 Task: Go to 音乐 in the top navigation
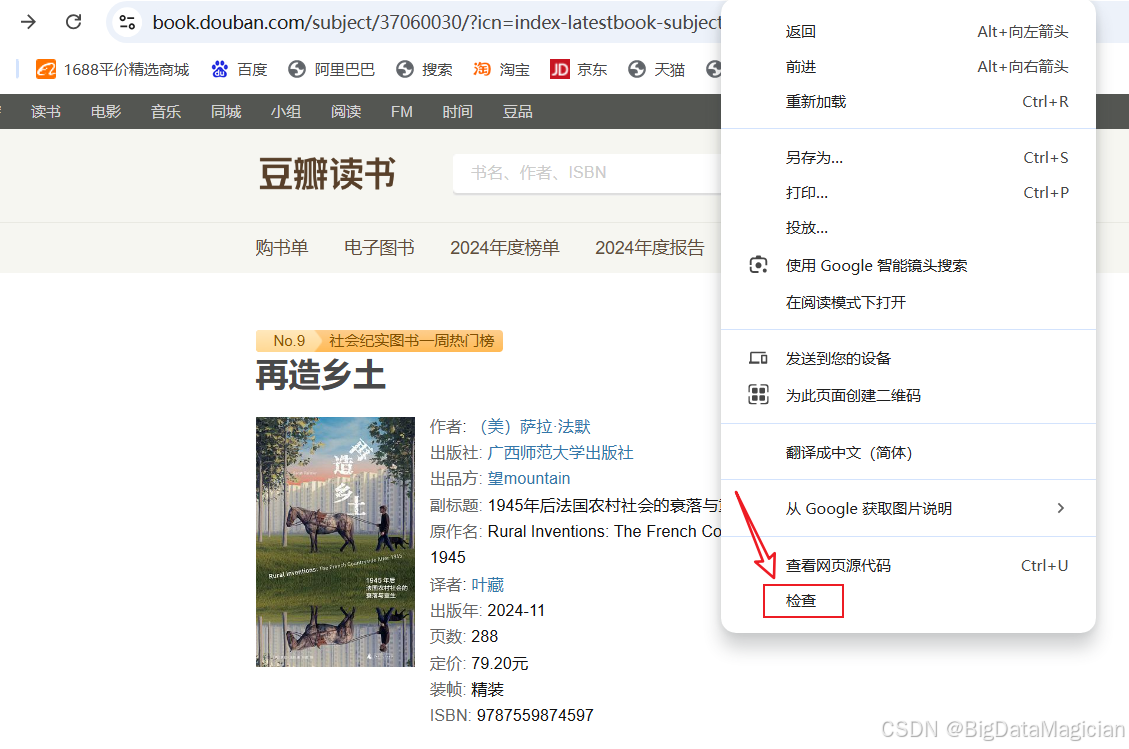click(166, 112)
